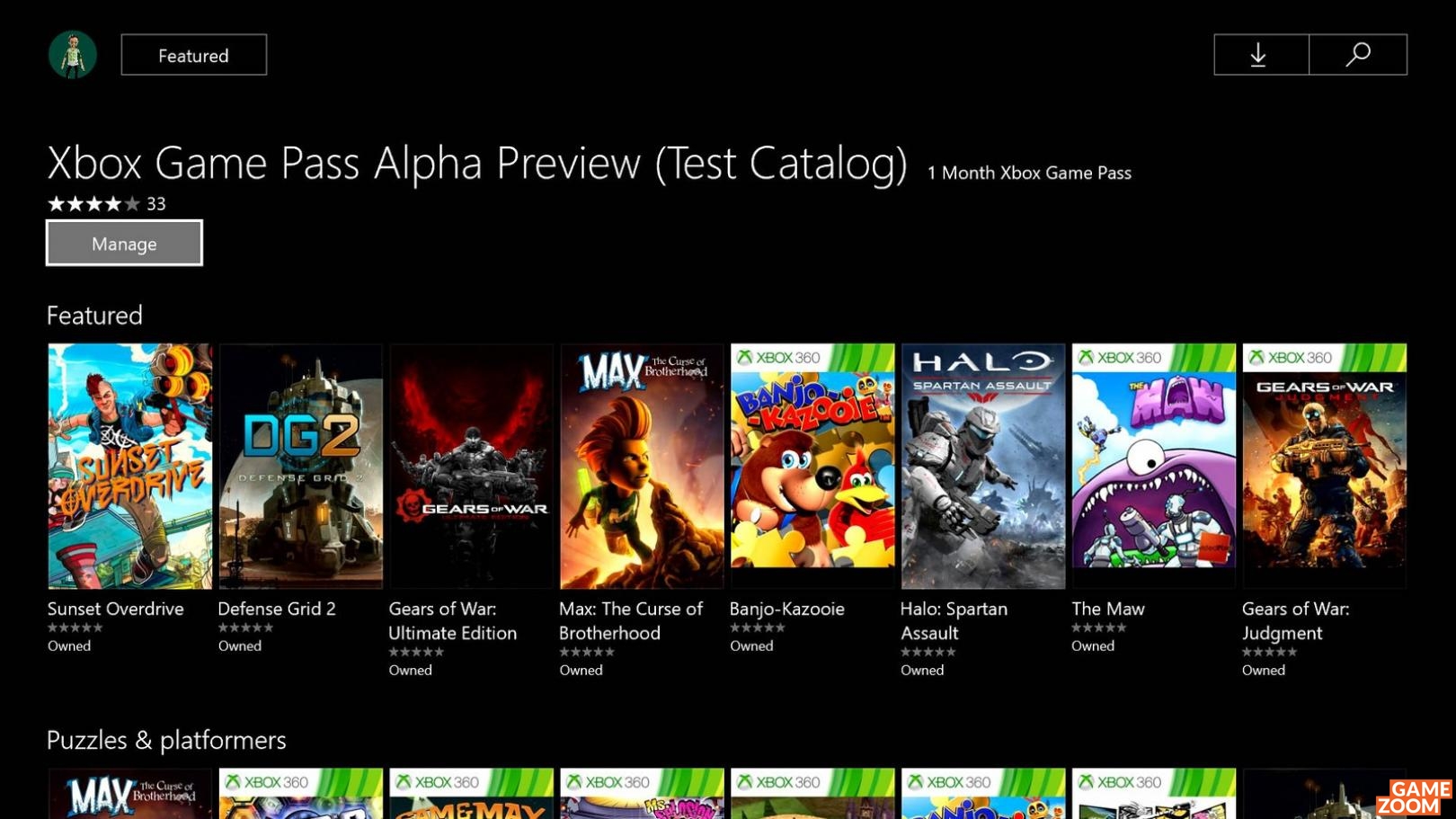Screen dimensions: 1456x819
Task: Select The Maw cover art
Action: coord(1154,466)
